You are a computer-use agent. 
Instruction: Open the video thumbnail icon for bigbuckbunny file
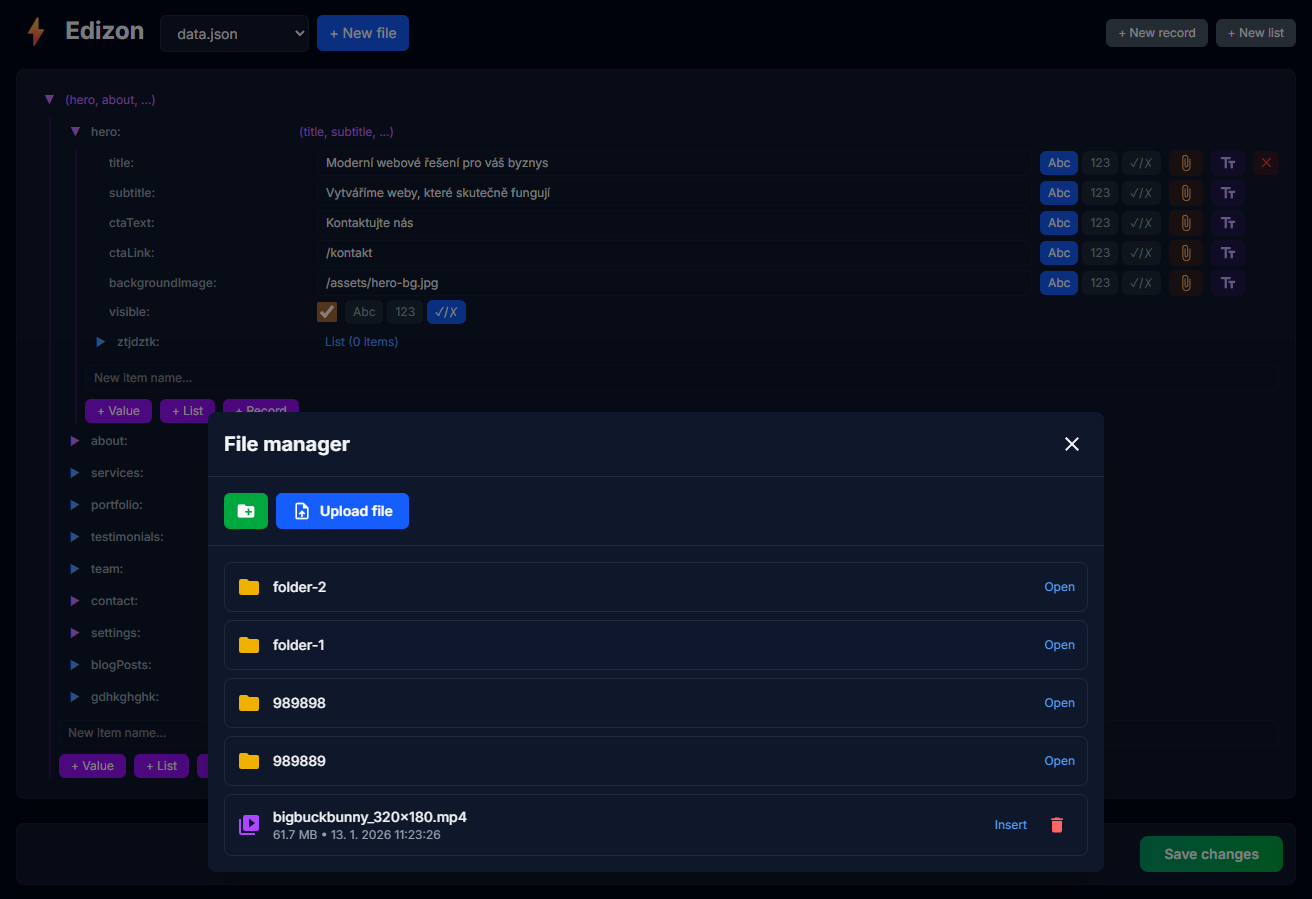pyautogui.click(x=248, y=824)
